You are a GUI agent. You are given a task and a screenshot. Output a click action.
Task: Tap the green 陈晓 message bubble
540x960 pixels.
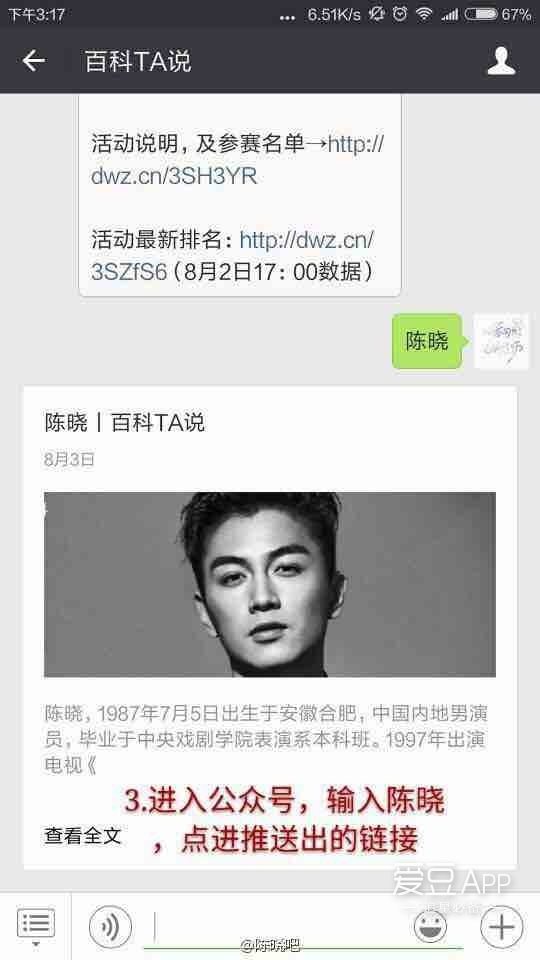click(x=427, y=341)
